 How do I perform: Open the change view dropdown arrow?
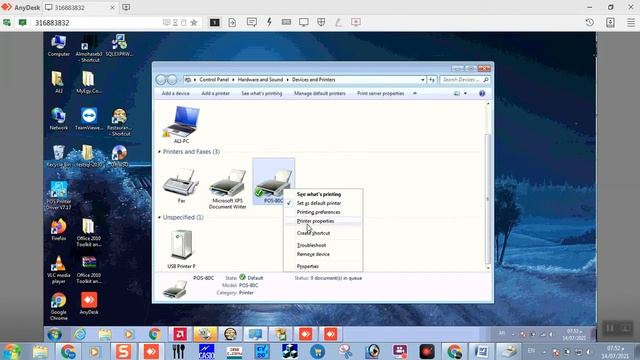point(465,93)
